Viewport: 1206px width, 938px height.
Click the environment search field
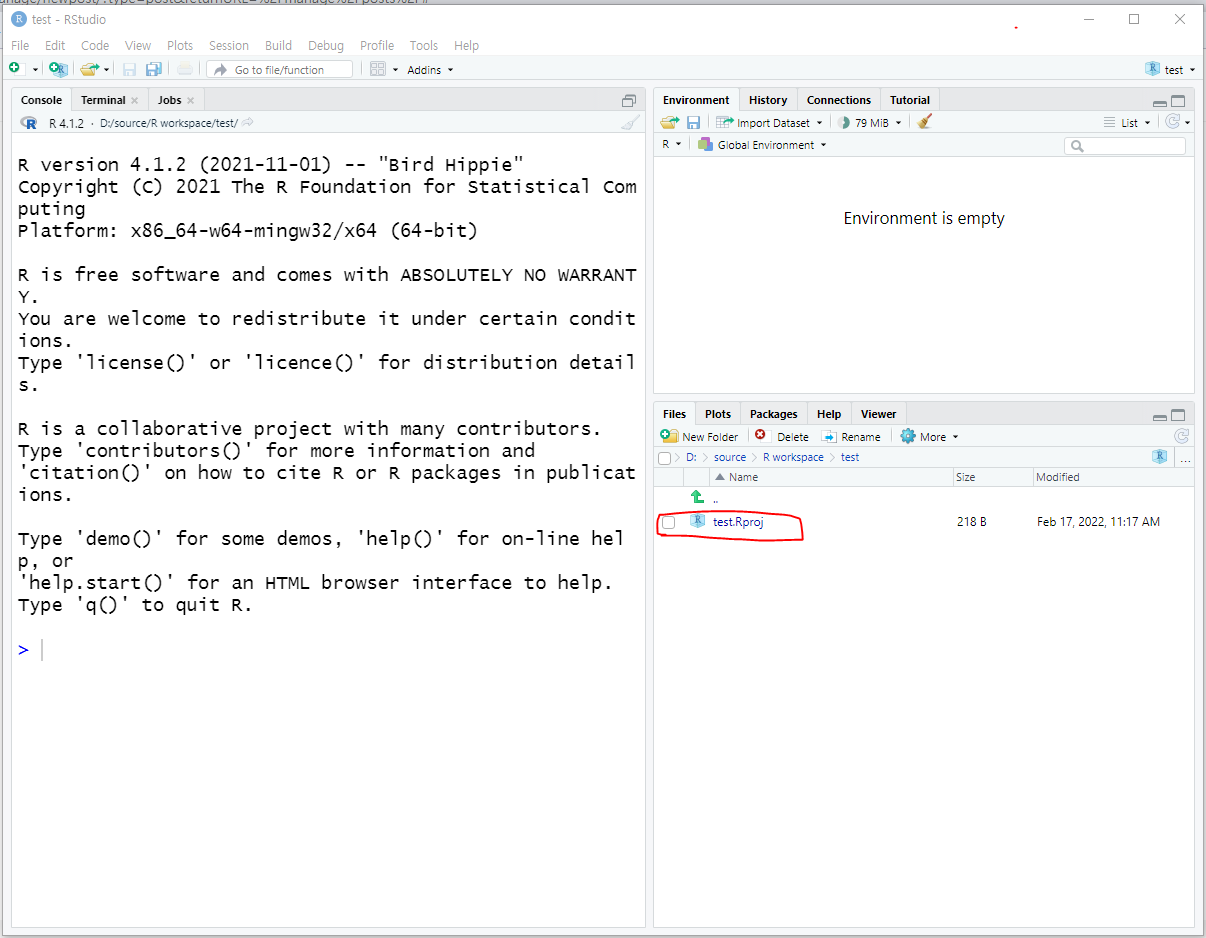click(1125, 146)
